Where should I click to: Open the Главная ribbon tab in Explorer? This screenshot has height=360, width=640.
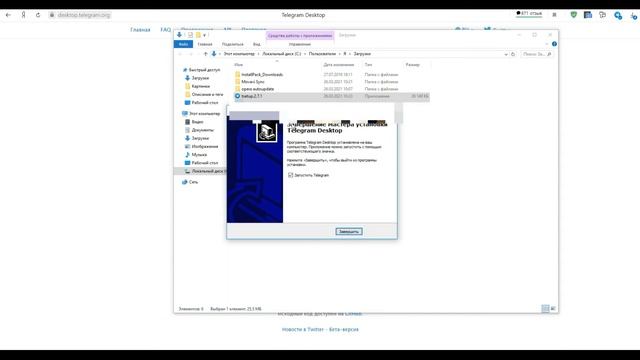coord(205,44)
